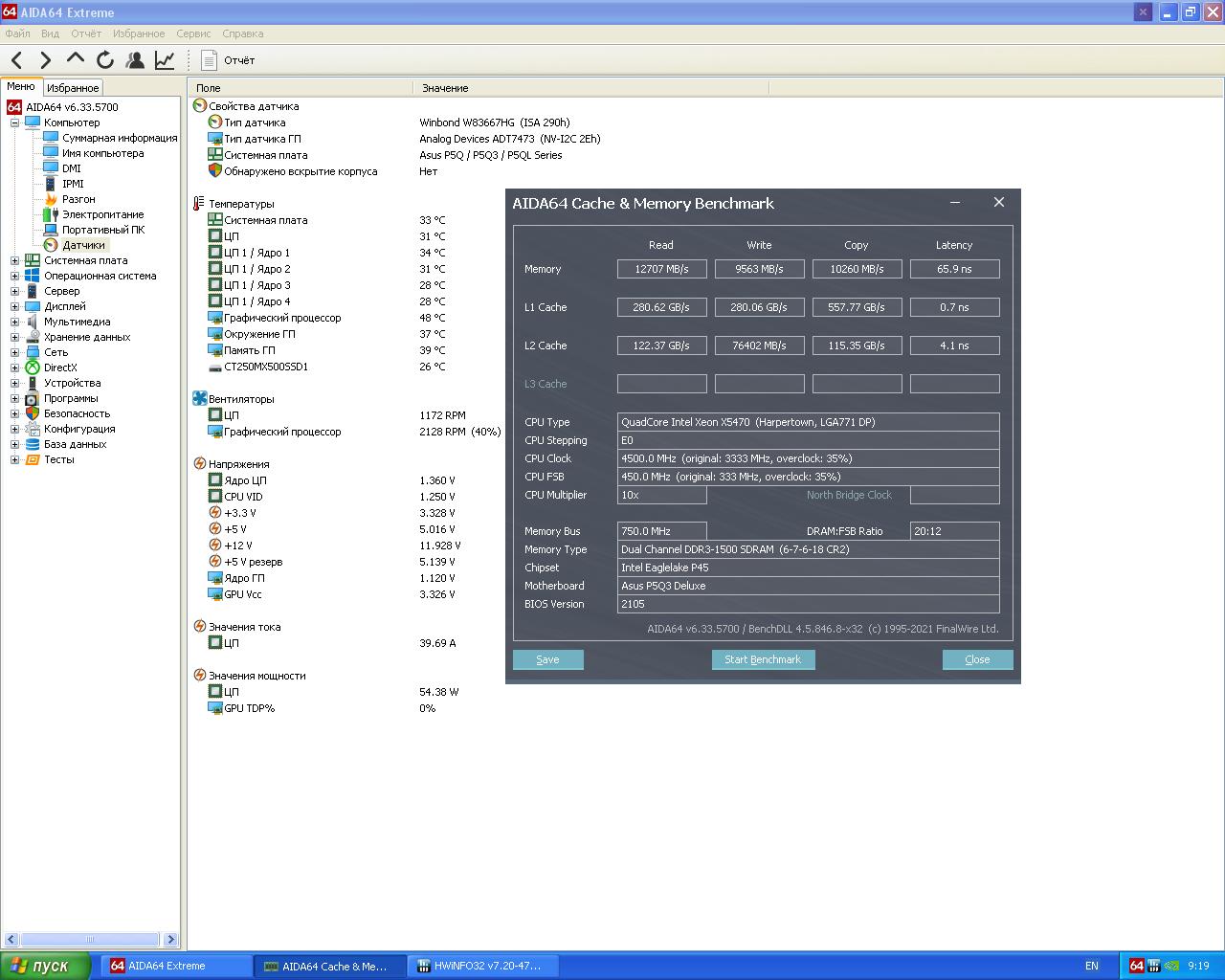Click the Значения мощности section icon

[x=200, y=676]
